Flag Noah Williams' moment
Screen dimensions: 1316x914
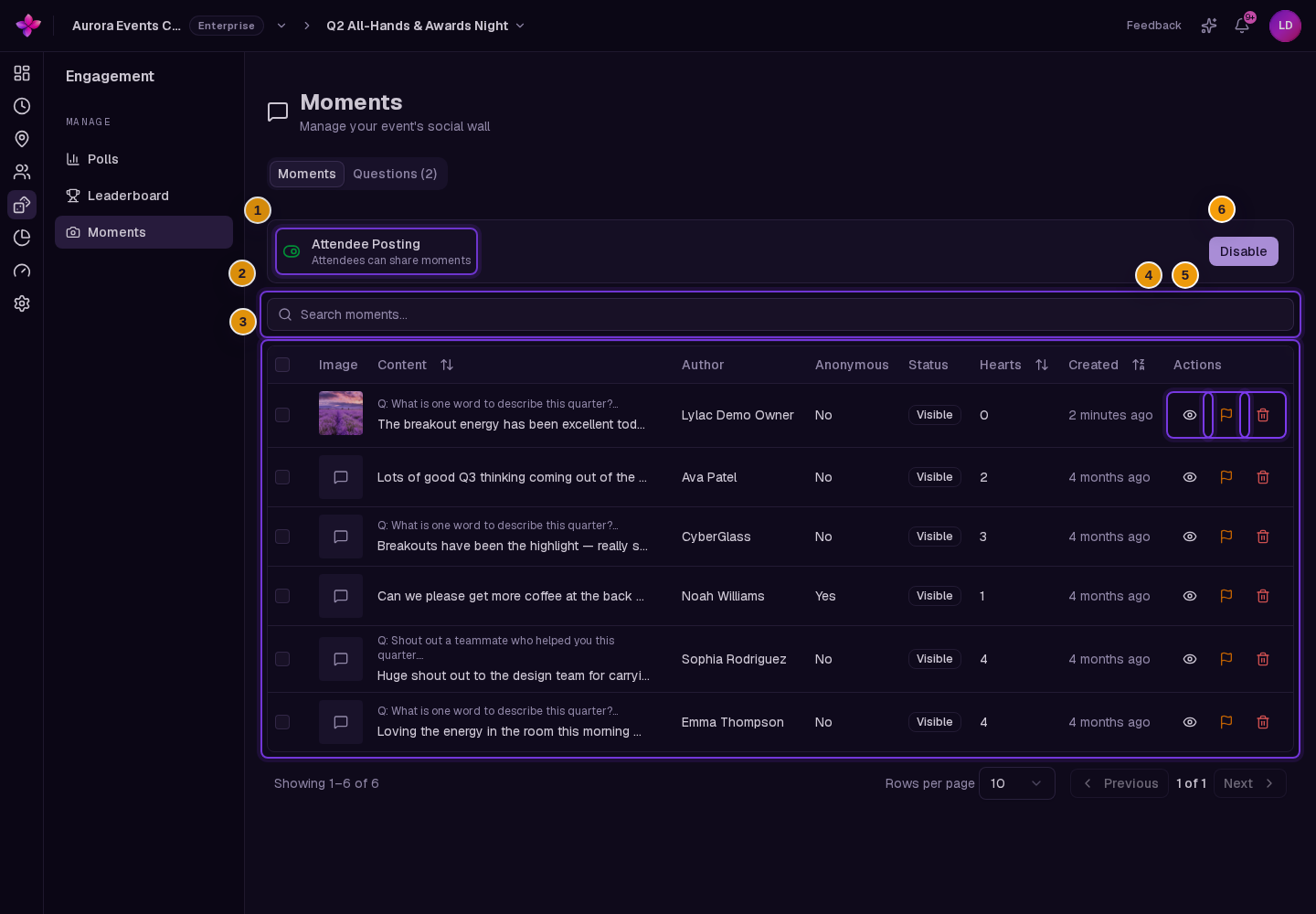(1226, 596)
